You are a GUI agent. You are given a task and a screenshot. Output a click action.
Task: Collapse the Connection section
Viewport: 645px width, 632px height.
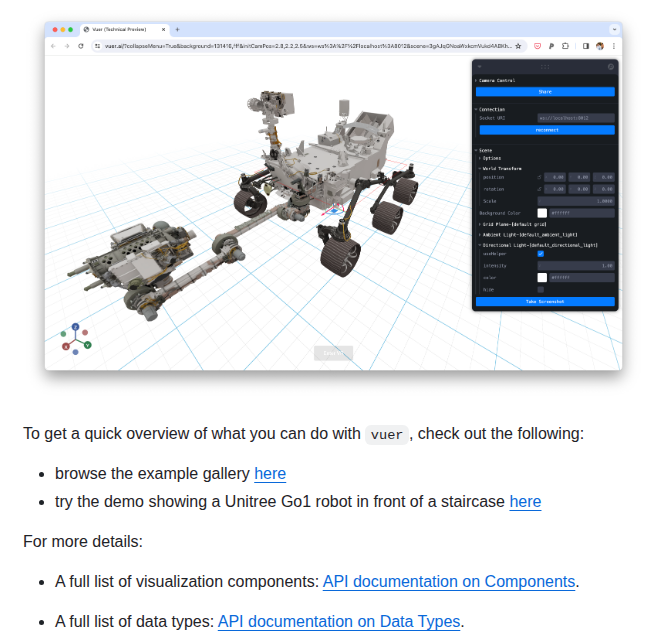pyautogui.click(x=490, y=109)
